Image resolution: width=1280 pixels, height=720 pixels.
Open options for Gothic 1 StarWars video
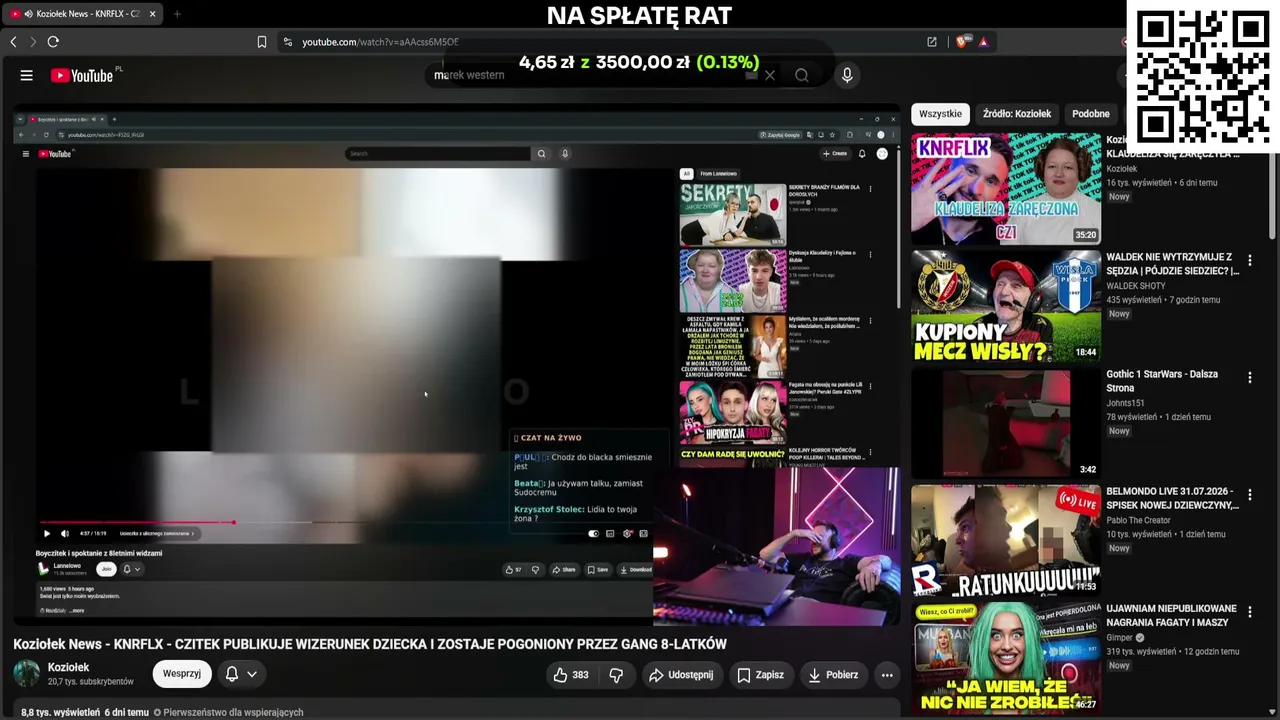point(1250,378)
